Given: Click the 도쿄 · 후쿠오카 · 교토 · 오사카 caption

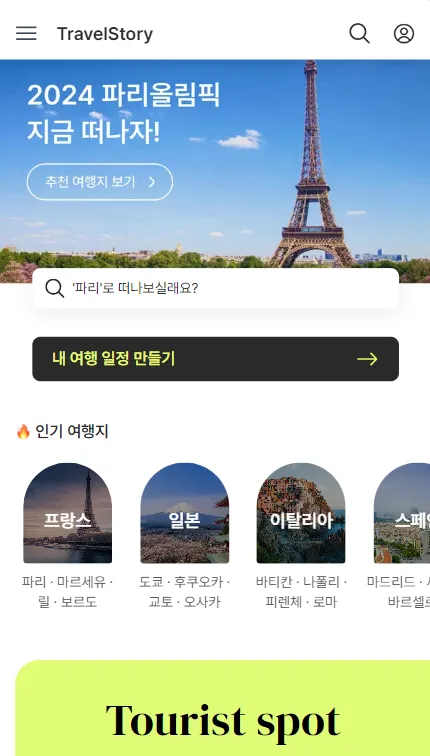Looking at the screenshot, I should tap(185, 592).
